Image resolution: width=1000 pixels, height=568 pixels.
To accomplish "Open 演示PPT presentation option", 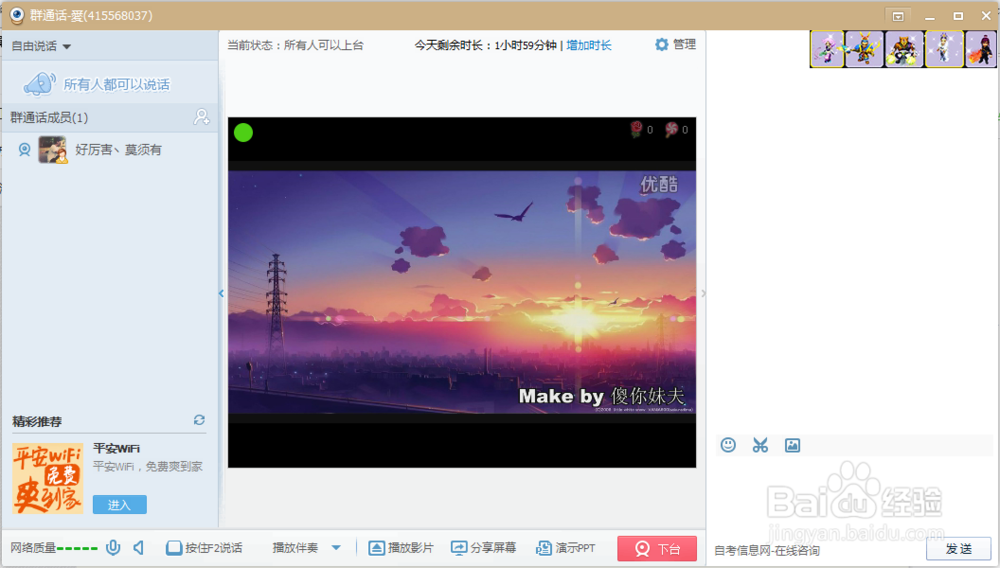I will (x=566, y=548).
